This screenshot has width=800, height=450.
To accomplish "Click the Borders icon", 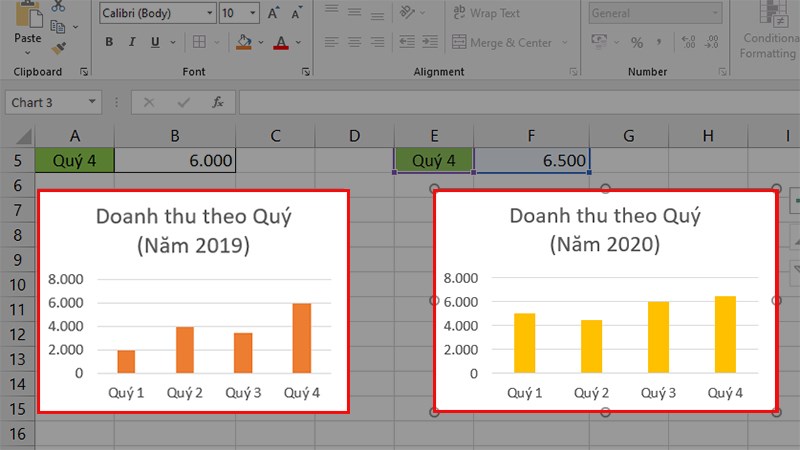I will [199, 42].
